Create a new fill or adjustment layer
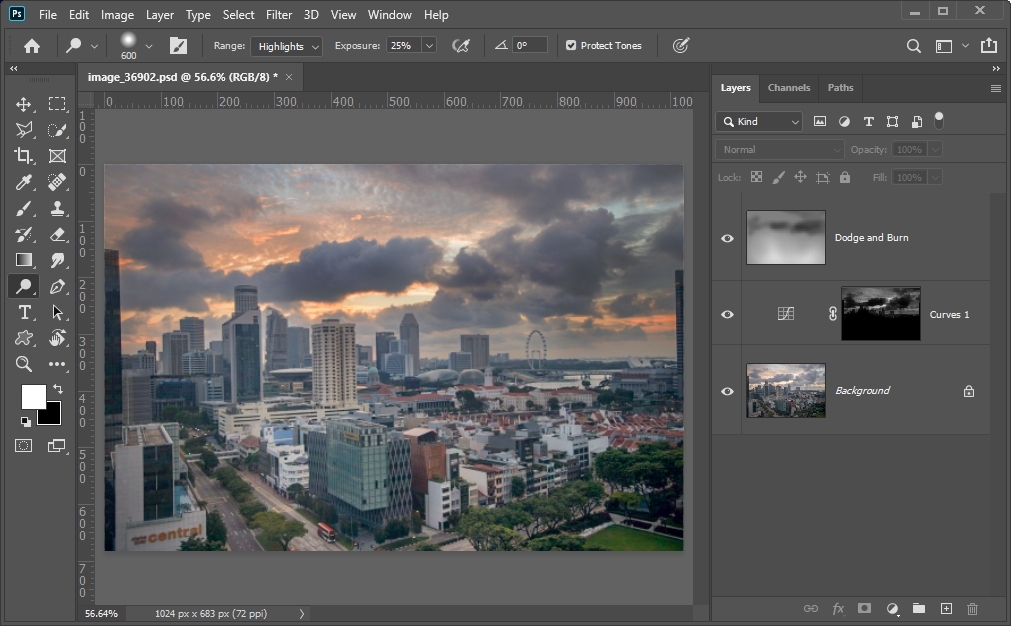Image resolution: width=1011 pixels, height=626 pixels. tap(892, 609)
